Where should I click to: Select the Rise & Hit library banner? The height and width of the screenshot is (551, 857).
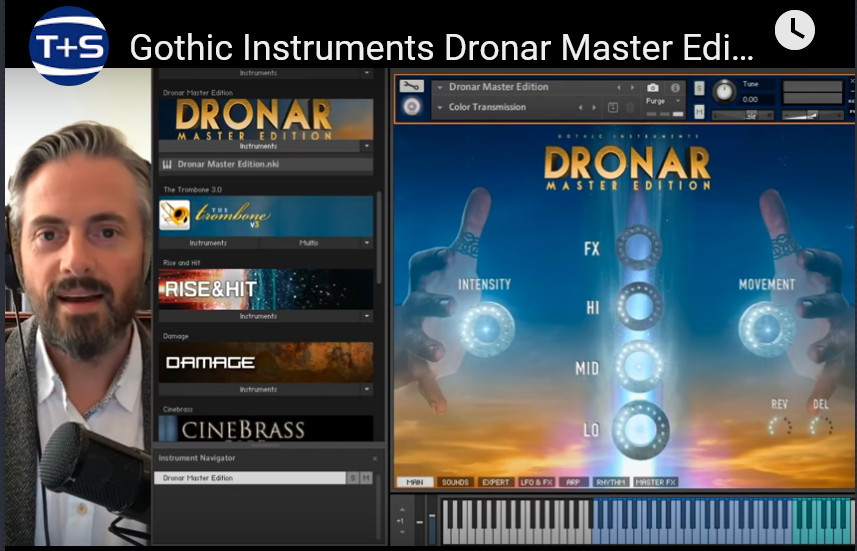[x=266, y=289]
